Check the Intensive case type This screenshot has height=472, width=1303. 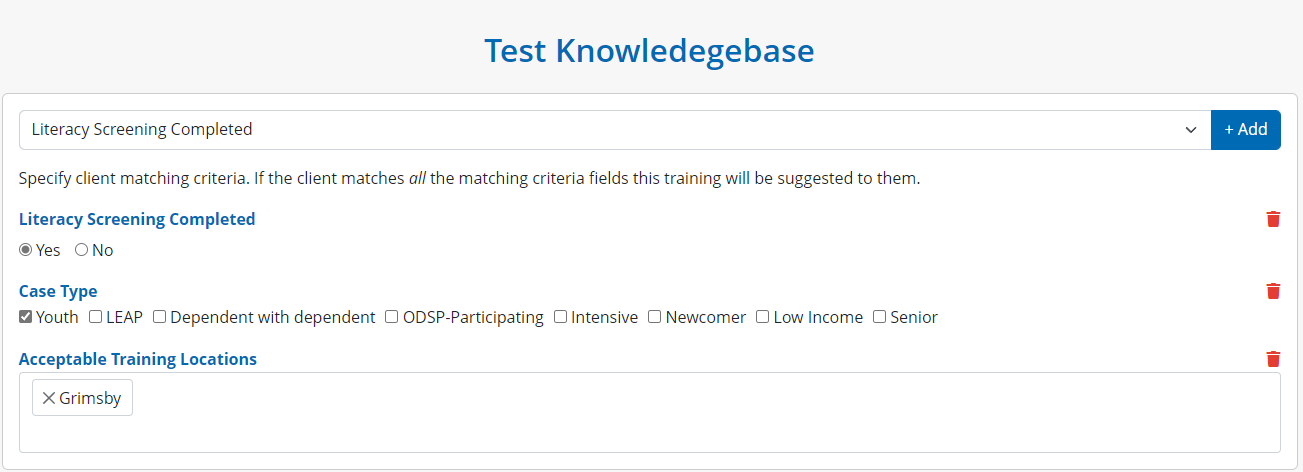pyautogui.click(x=561, y=317)
